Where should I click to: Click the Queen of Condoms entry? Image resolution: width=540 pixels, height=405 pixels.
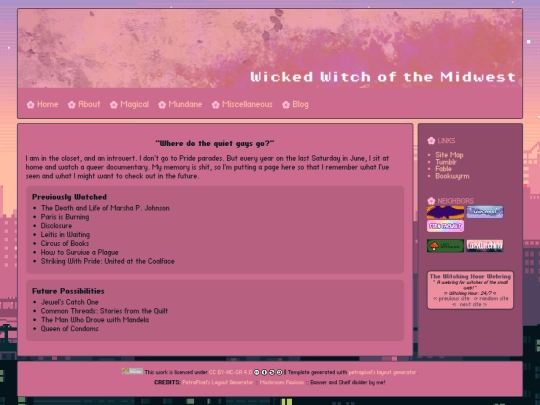click(x=70, y=329)
